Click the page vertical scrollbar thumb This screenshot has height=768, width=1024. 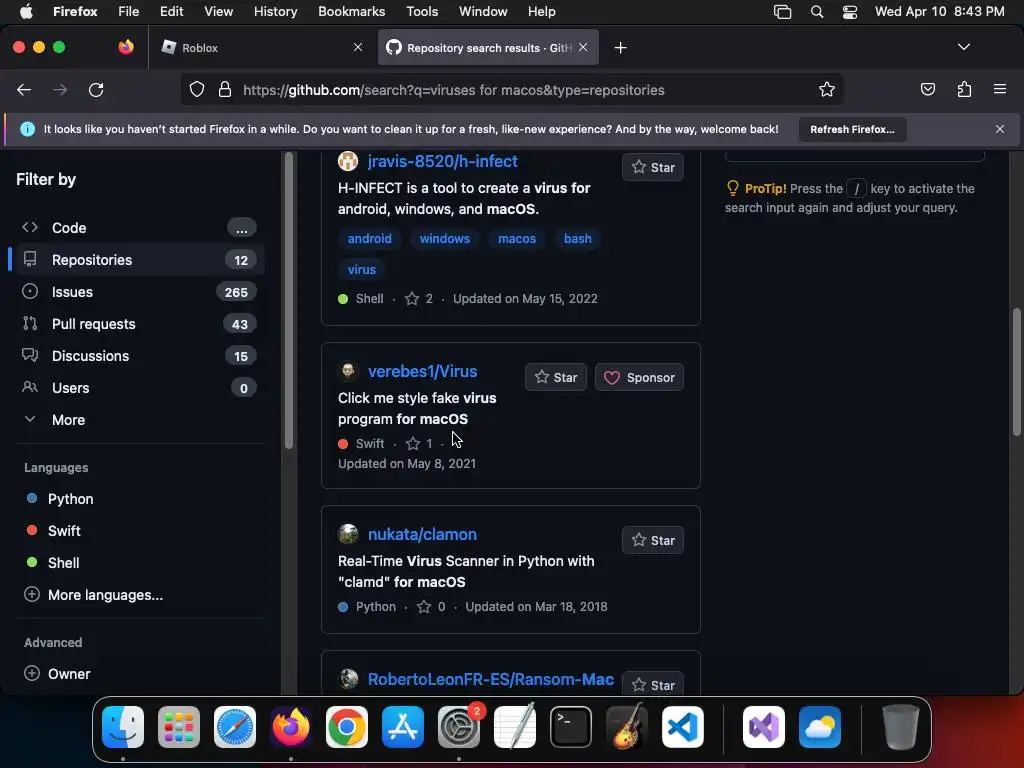(1016, 372)
